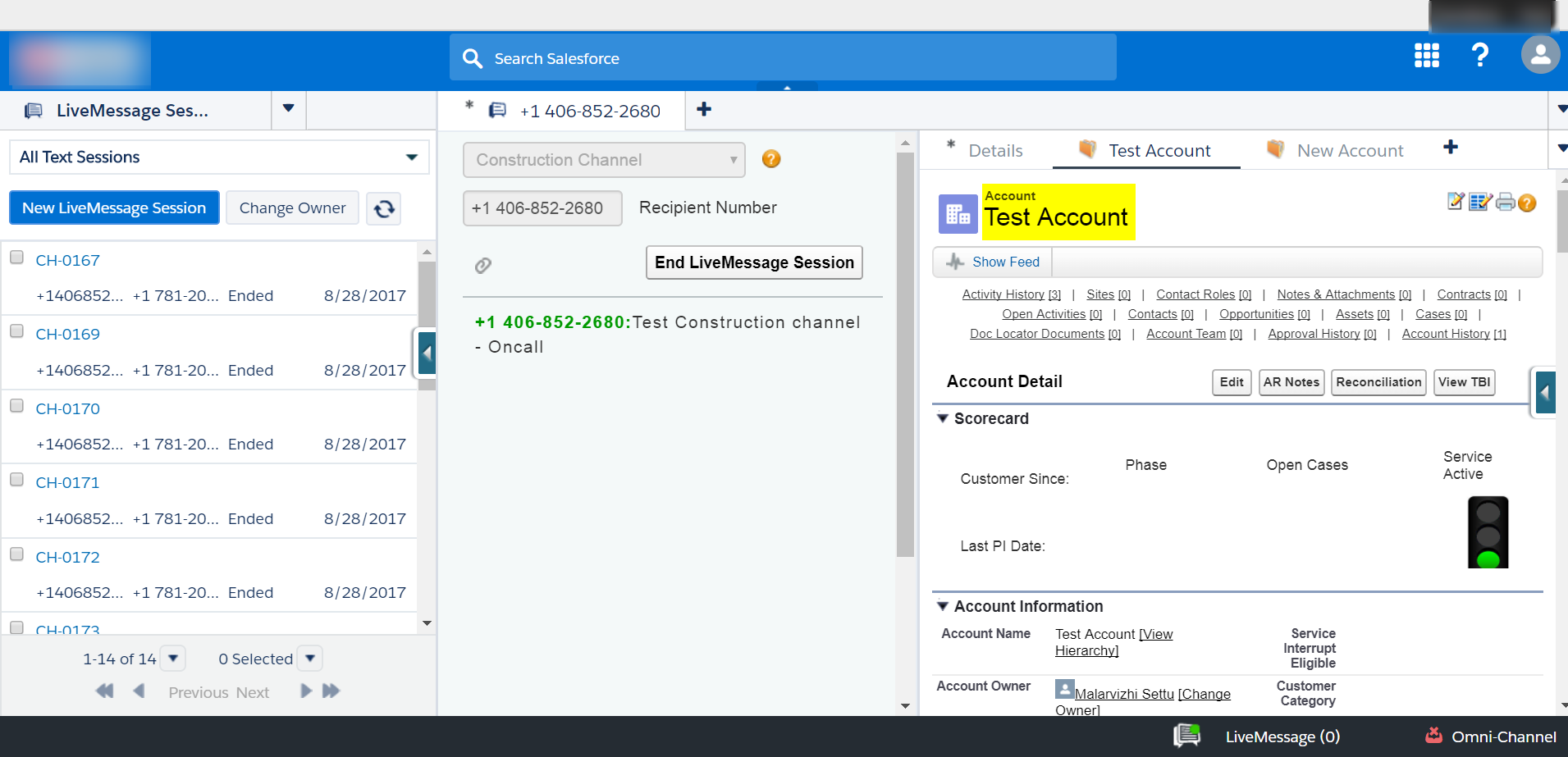Open Activity History related list link
This screenshot has width=1568, height=757.
click(x=1012, y=294)
